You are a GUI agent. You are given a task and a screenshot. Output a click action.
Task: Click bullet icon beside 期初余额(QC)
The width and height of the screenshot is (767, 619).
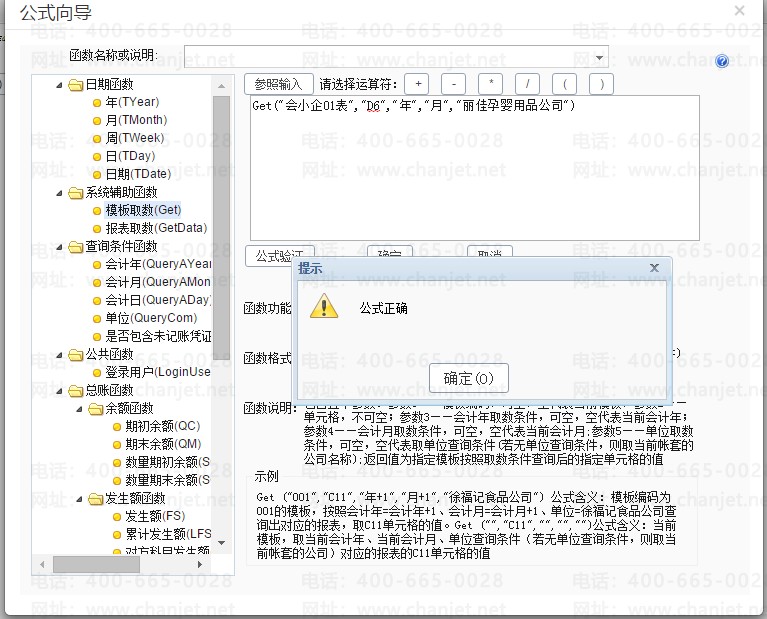pos(117,427)
